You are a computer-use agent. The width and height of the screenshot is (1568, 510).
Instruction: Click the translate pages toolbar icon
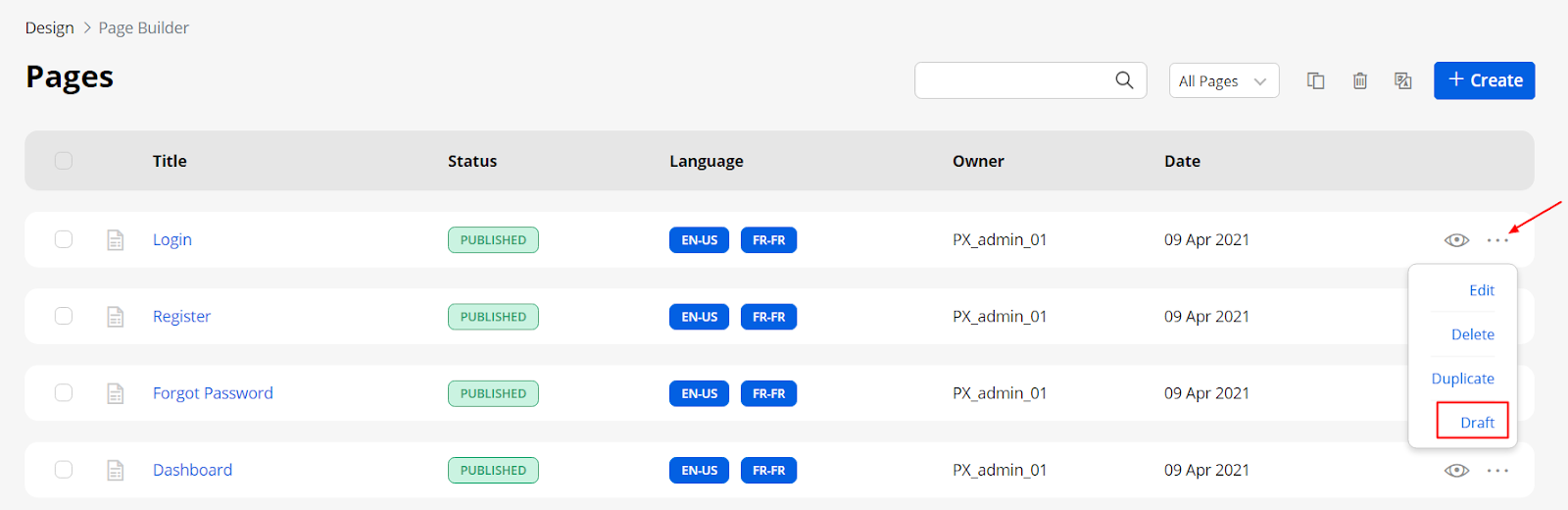tap(1403, 80)
